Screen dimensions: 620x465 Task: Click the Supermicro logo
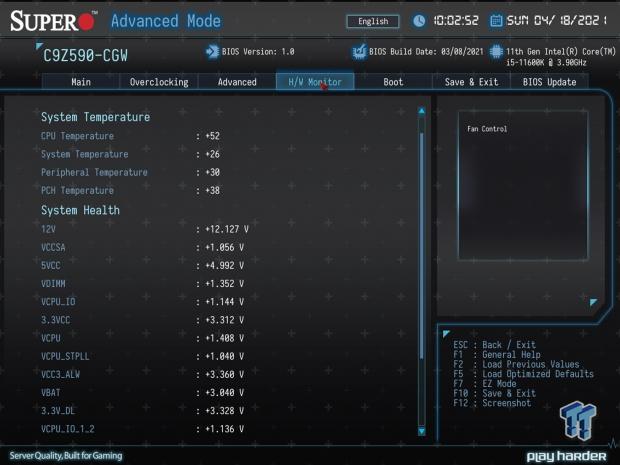[x=53, y=21]
